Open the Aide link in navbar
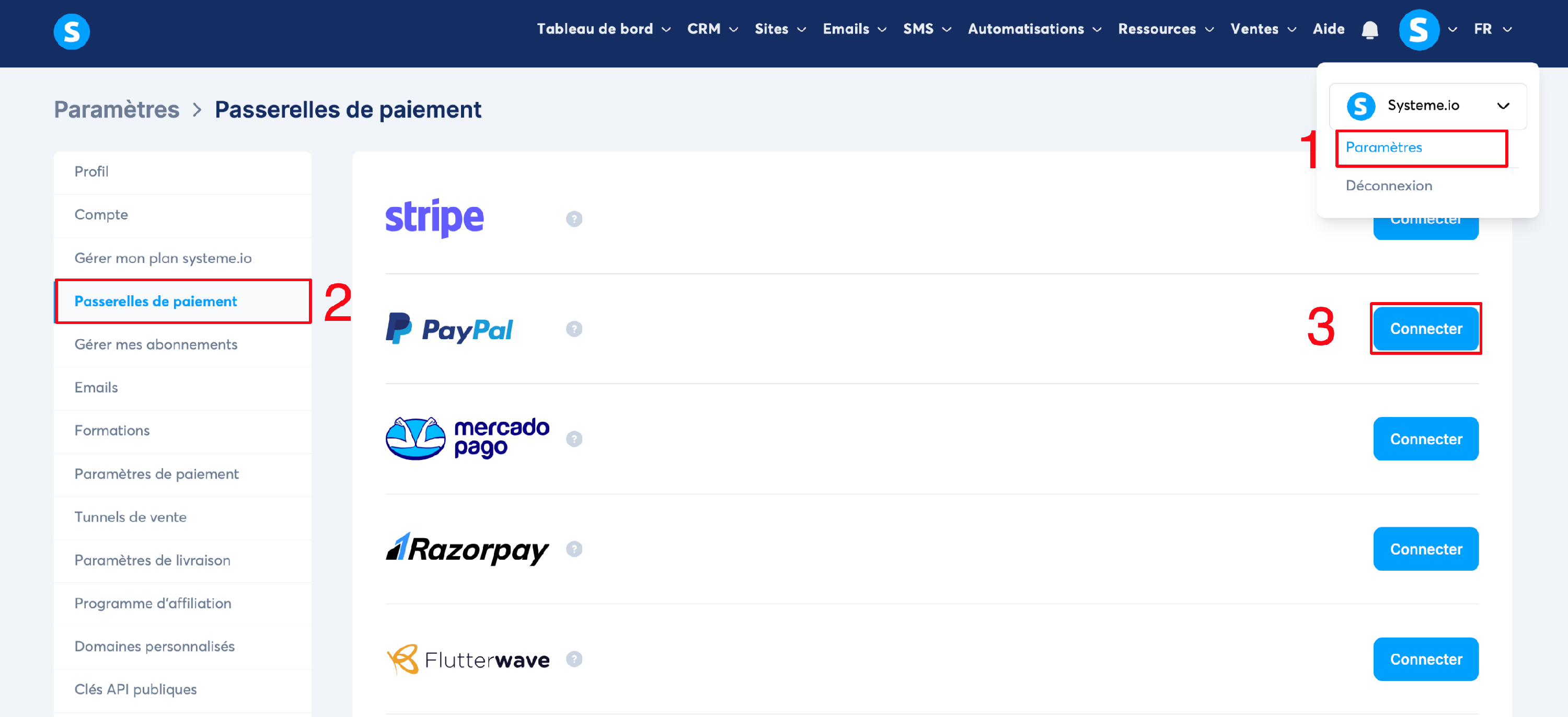Image resolution: width=1568 pixels, height=717 pixels. click(x=1328, y=29)
